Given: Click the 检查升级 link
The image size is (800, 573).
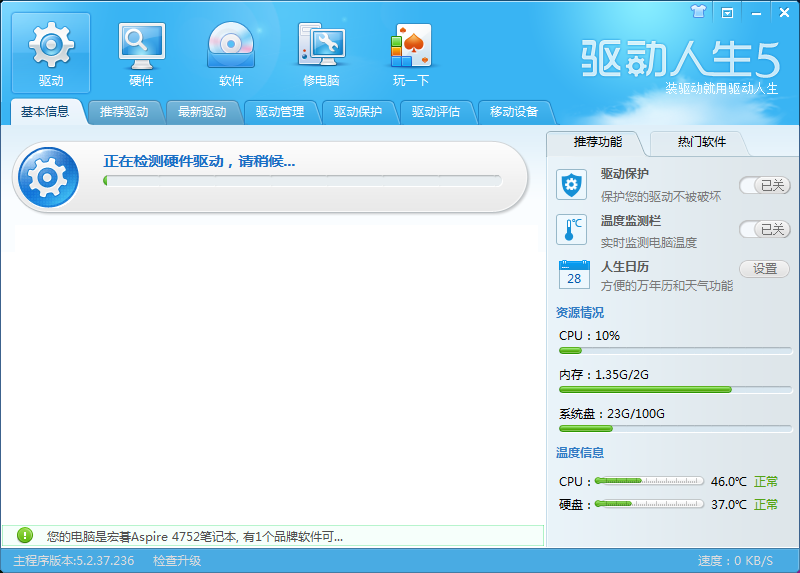Looking at the screenshot, I should [x=177, y=561].
